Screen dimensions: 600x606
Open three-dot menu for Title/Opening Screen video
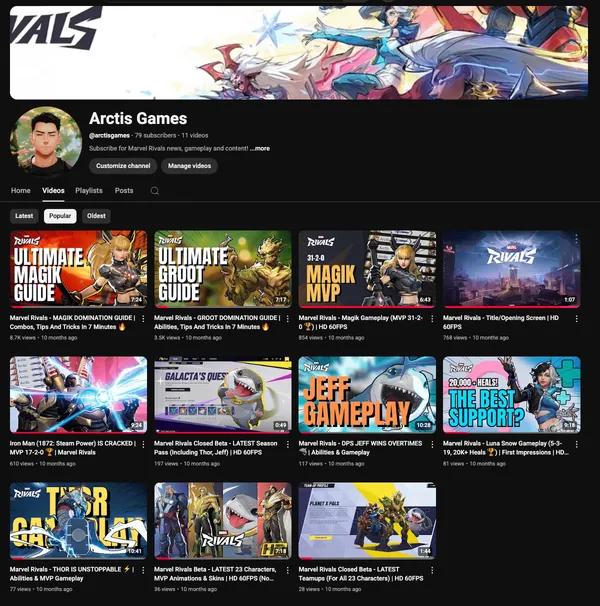tap(576, 319)
